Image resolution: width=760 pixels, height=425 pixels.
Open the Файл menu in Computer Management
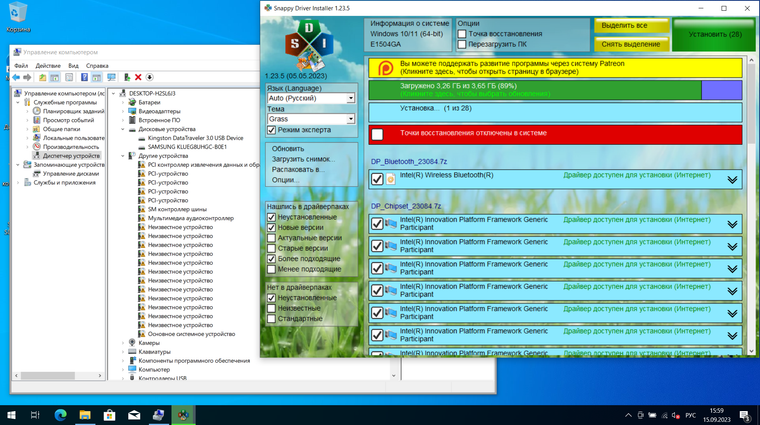21,65
